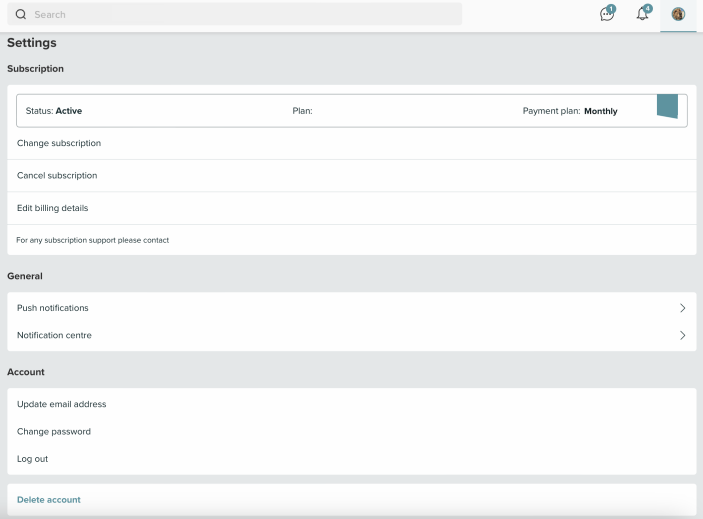Image resolution: width=703 pixels, height=519 pixels.
Task: Click Log out
Action: point(32,459)
